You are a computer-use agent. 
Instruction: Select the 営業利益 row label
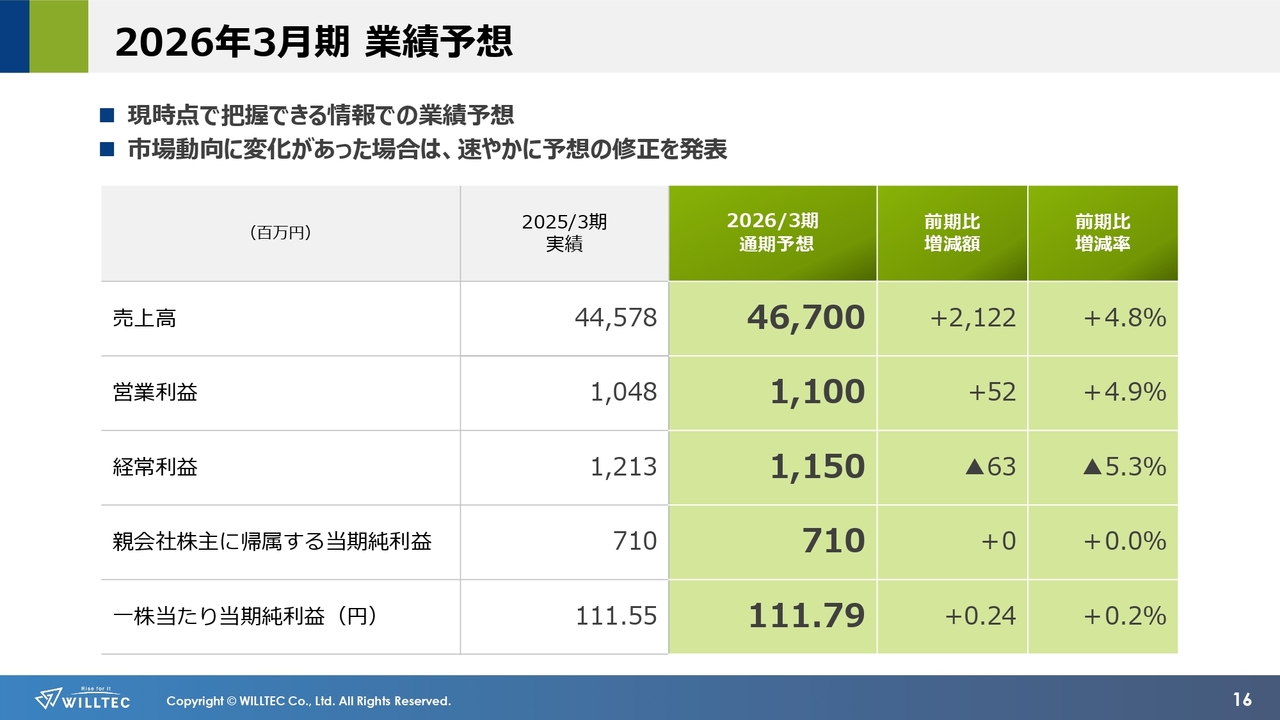point(155,393)
